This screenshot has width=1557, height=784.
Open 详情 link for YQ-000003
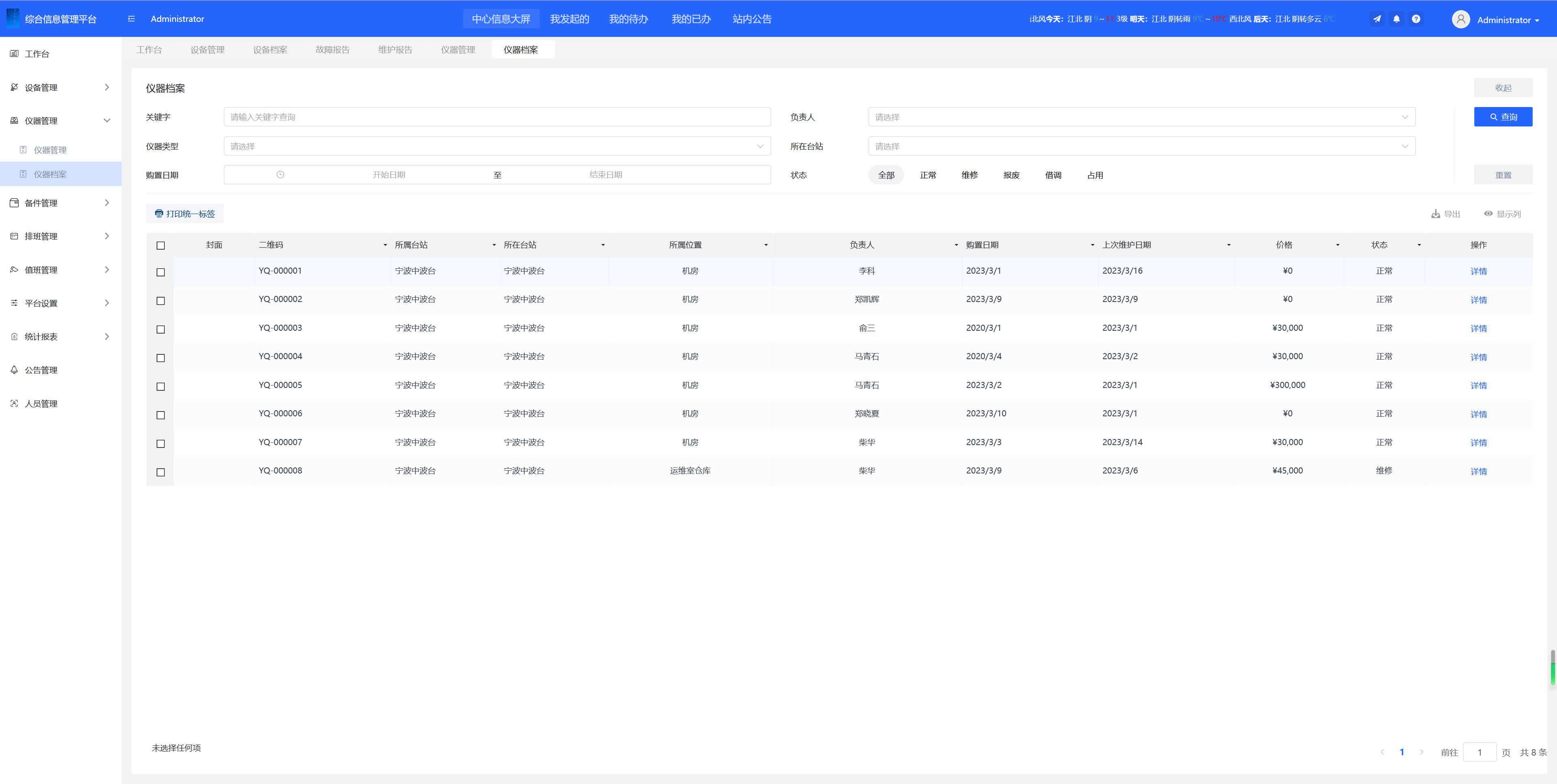pyautogui.click(x=1478, y=328)
